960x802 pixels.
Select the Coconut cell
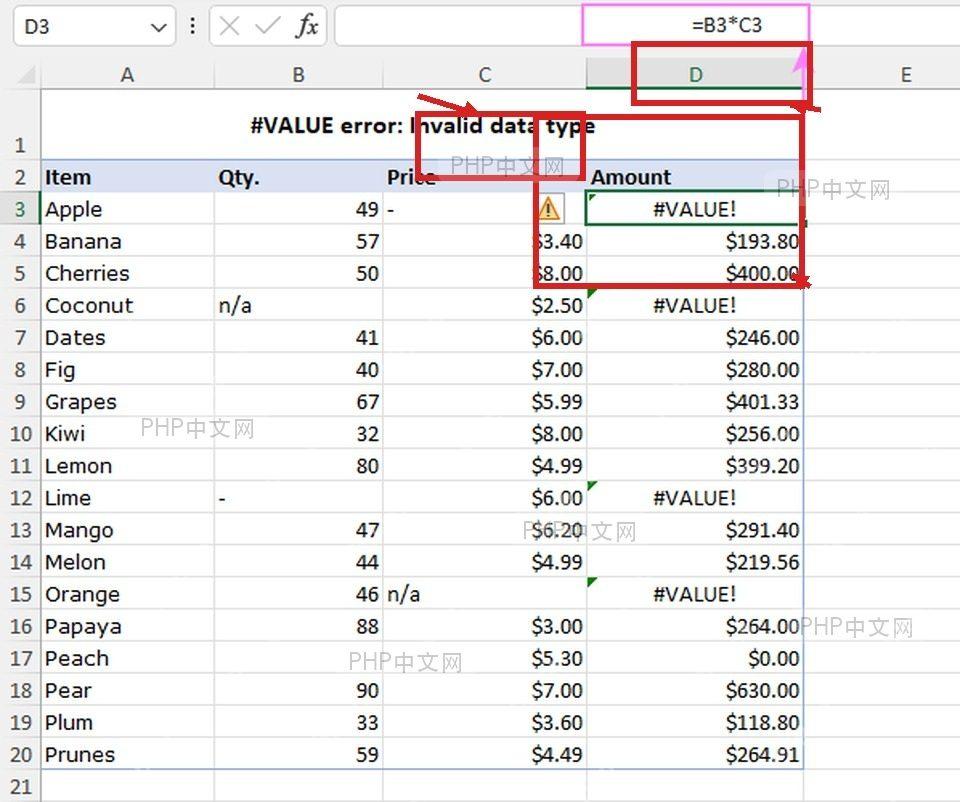[x=127, y=305]
